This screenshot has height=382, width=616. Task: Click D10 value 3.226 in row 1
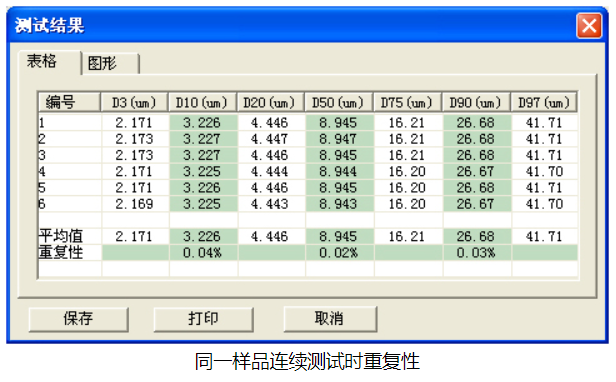pyautogui.click(x=202, y=123)
